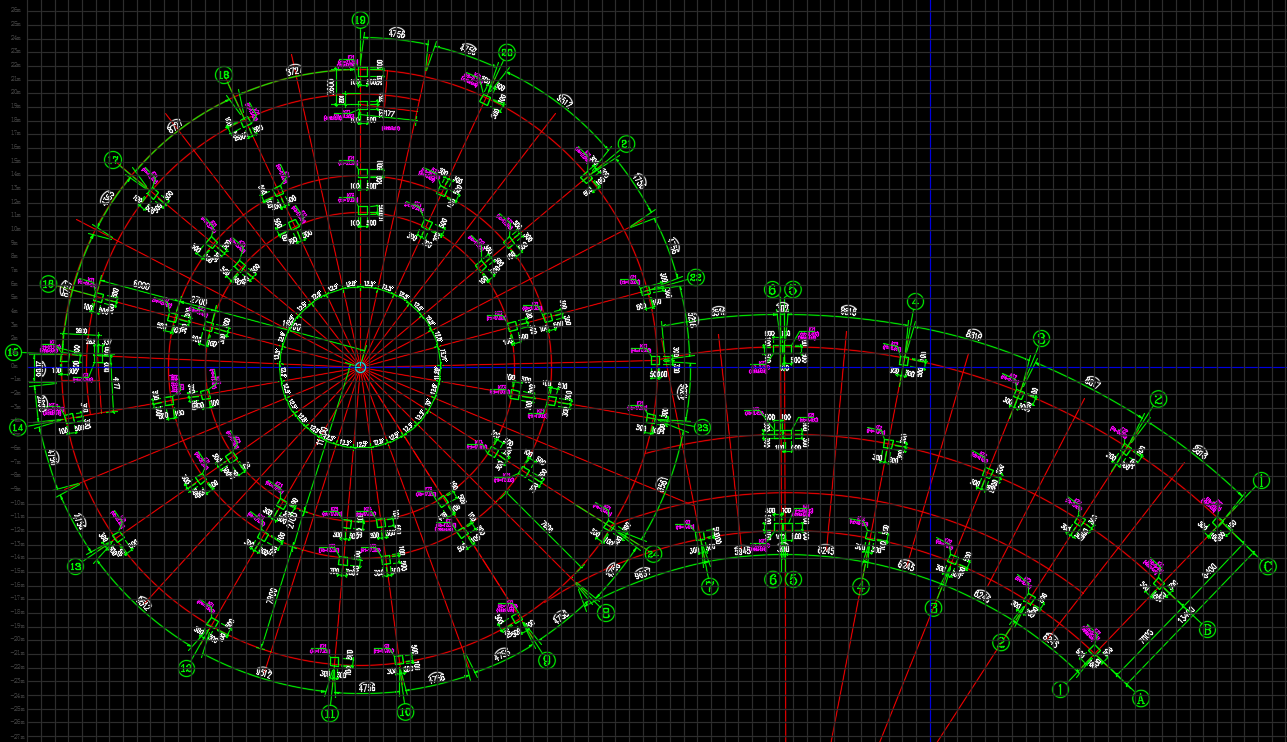Image resolution: width=1287 pixels, height=742 pixels.
Task: Select axis bubble 7 on the lower arc
Action: 709,587
